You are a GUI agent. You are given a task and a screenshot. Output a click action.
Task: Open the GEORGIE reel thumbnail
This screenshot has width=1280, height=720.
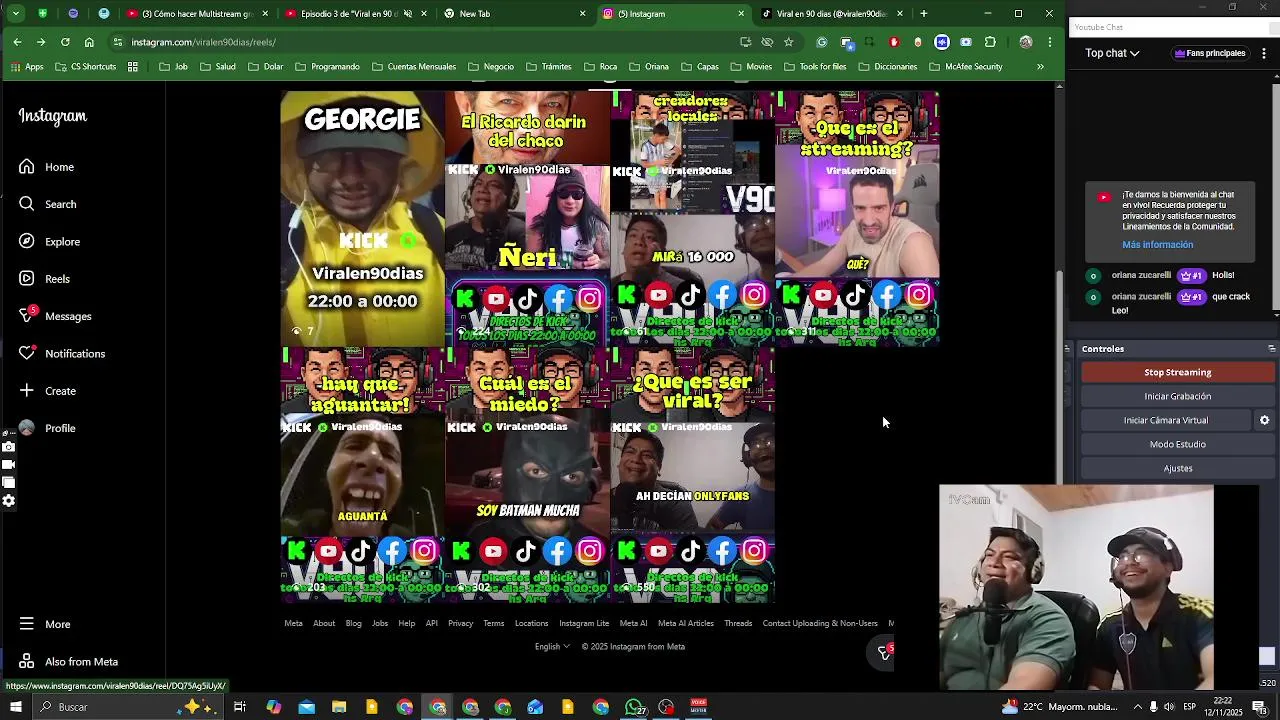pyautogui.click(x=362, y=218)
